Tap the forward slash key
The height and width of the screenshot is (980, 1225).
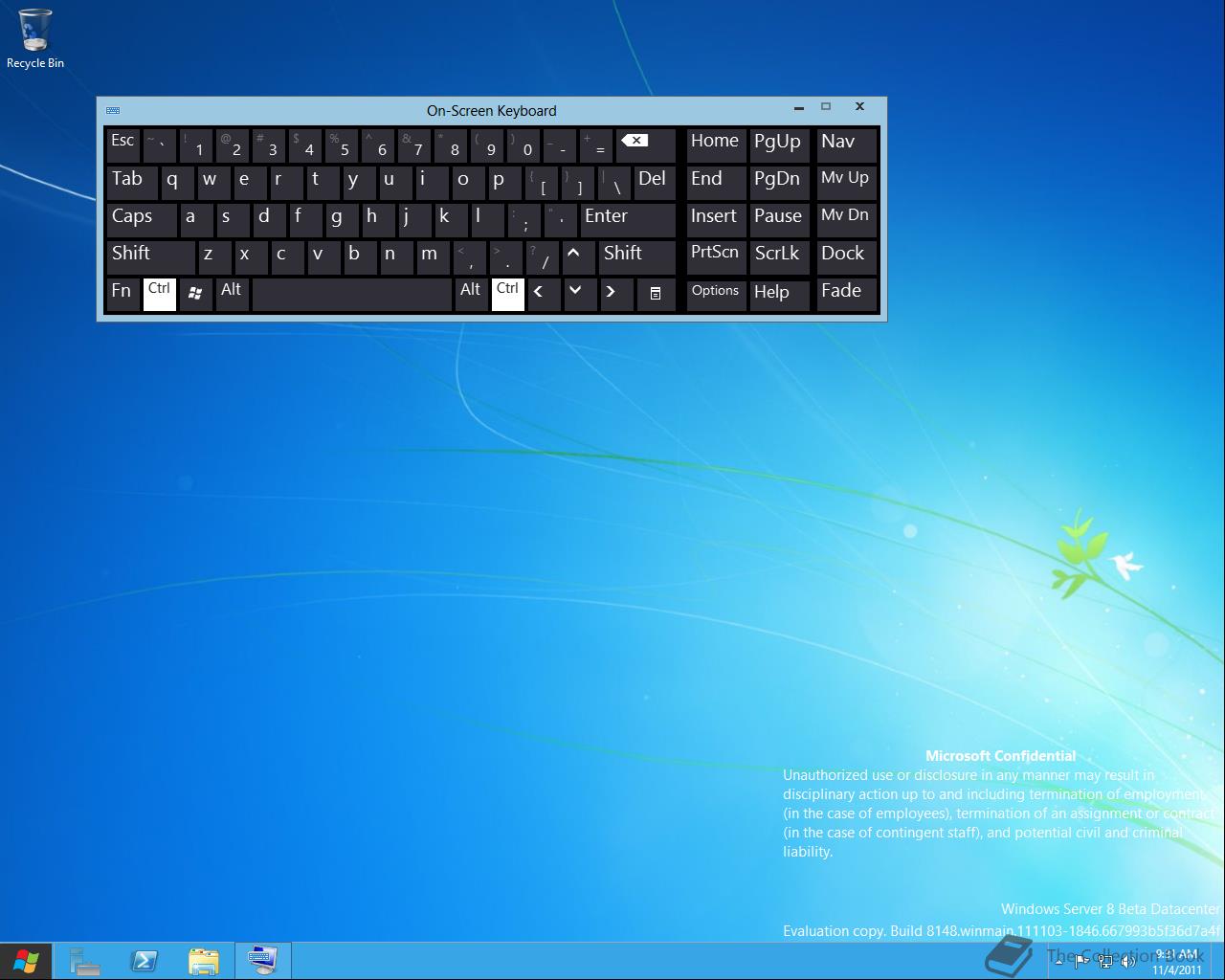(x=541, y=256)
